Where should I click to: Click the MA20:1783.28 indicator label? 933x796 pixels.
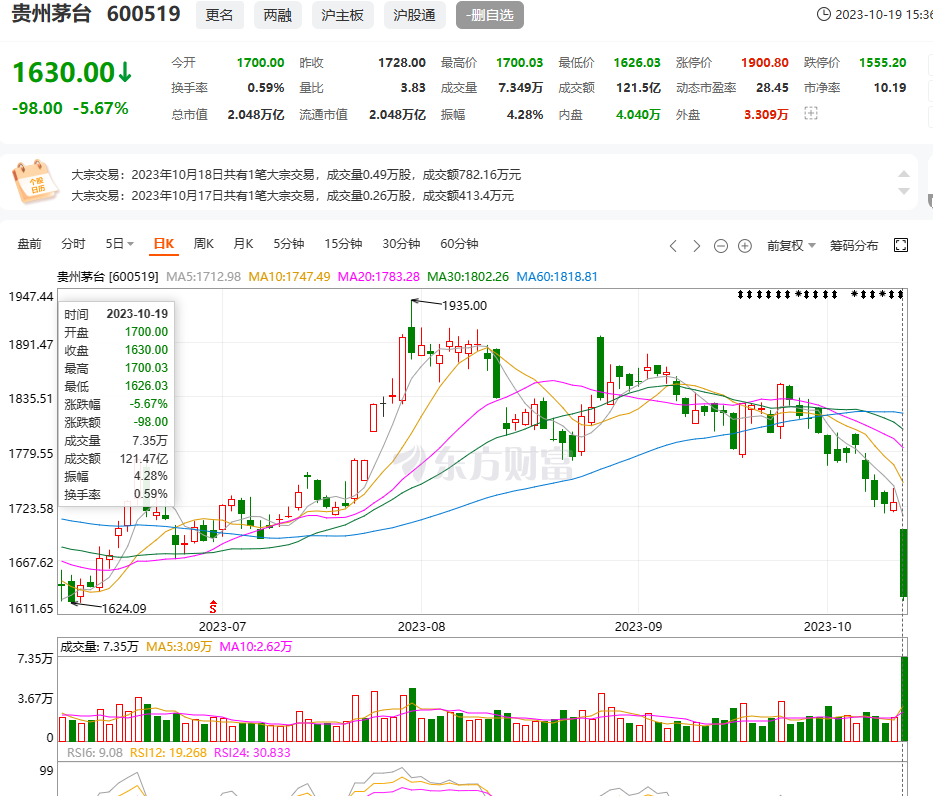pos(378,277)
